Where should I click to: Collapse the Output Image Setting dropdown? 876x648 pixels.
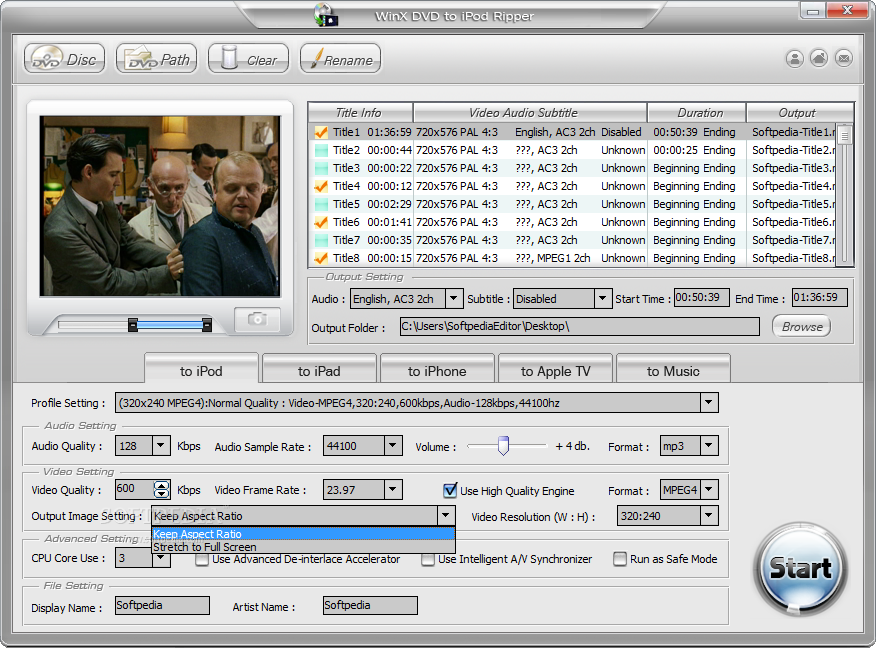[446, 516]
